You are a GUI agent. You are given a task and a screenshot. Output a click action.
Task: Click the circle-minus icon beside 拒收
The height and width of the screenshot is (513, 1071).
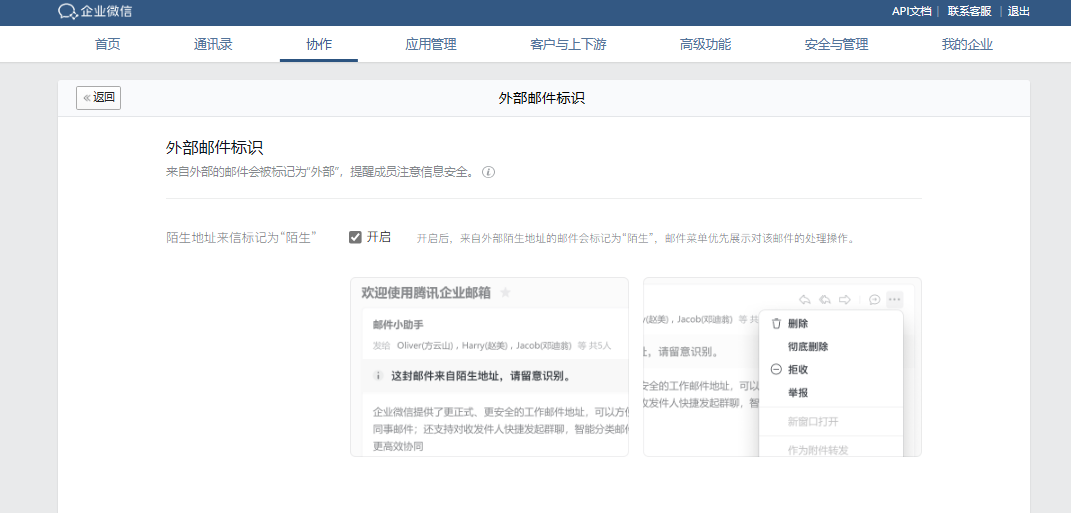776,369
